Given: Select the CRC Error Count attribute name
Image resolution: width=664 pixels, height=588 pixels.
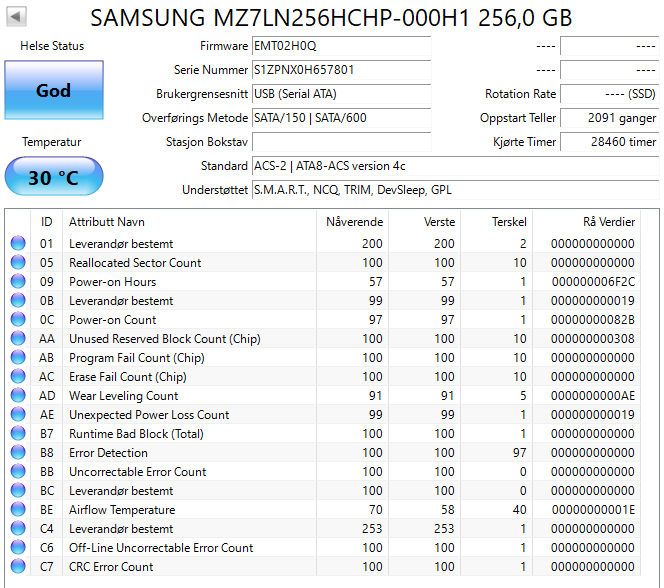Looking at the screenshot, I should coord(111,567).
